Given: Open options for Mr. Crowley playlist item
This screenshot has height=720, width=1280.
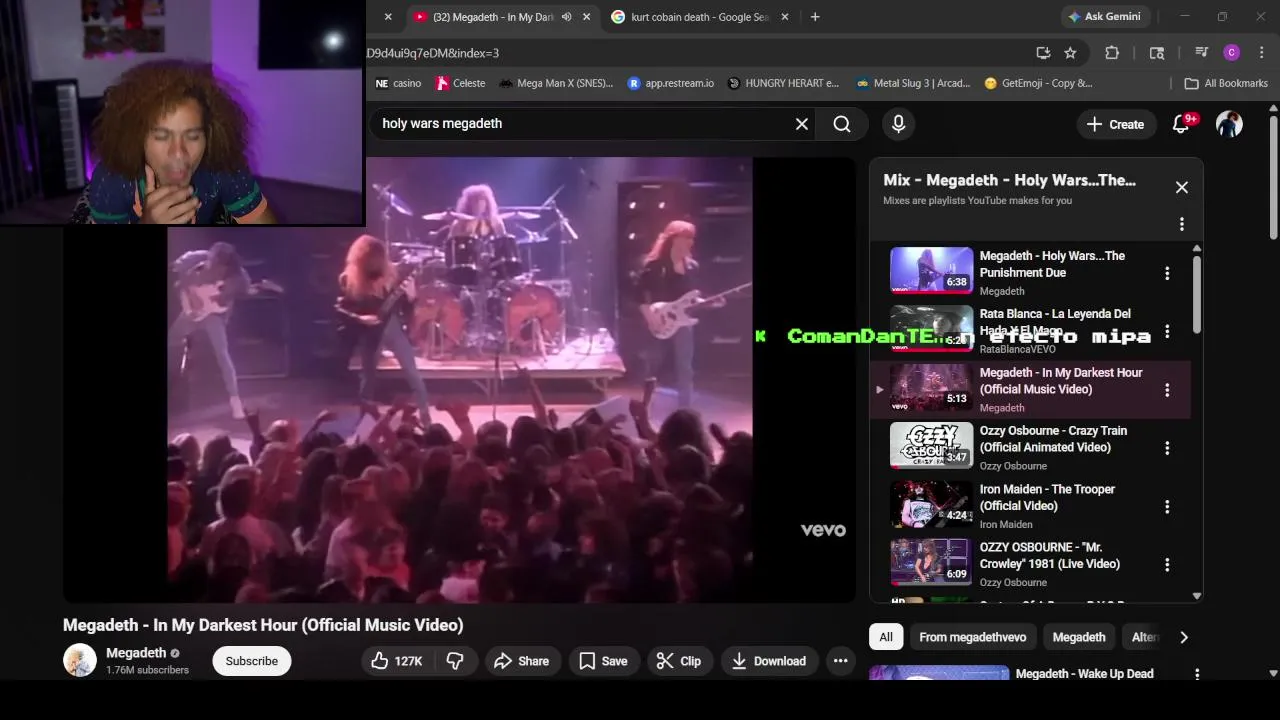Looking at the screenshot, I should (1166, 565).
